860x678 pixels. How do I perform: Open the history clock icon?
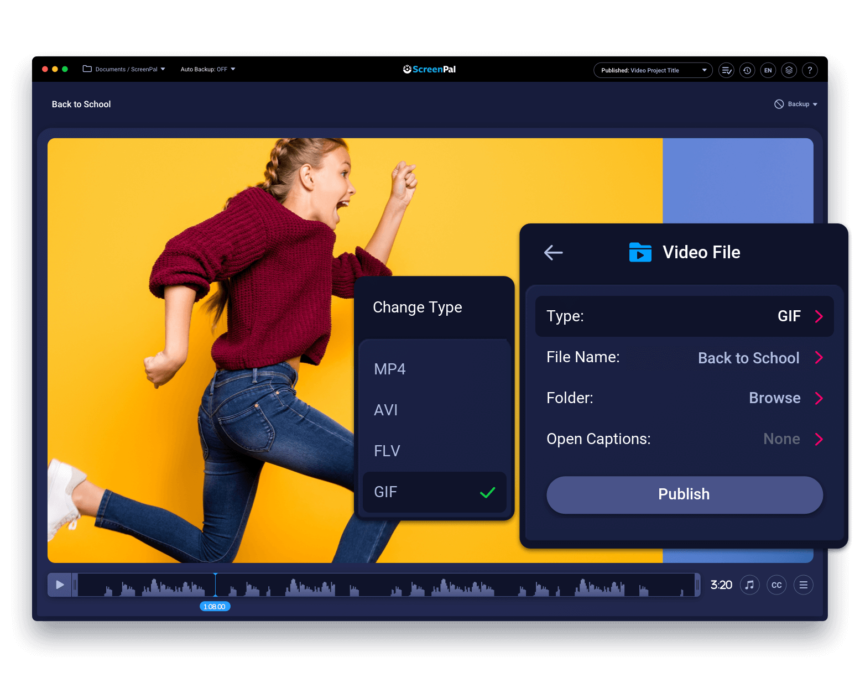[747, 70]
